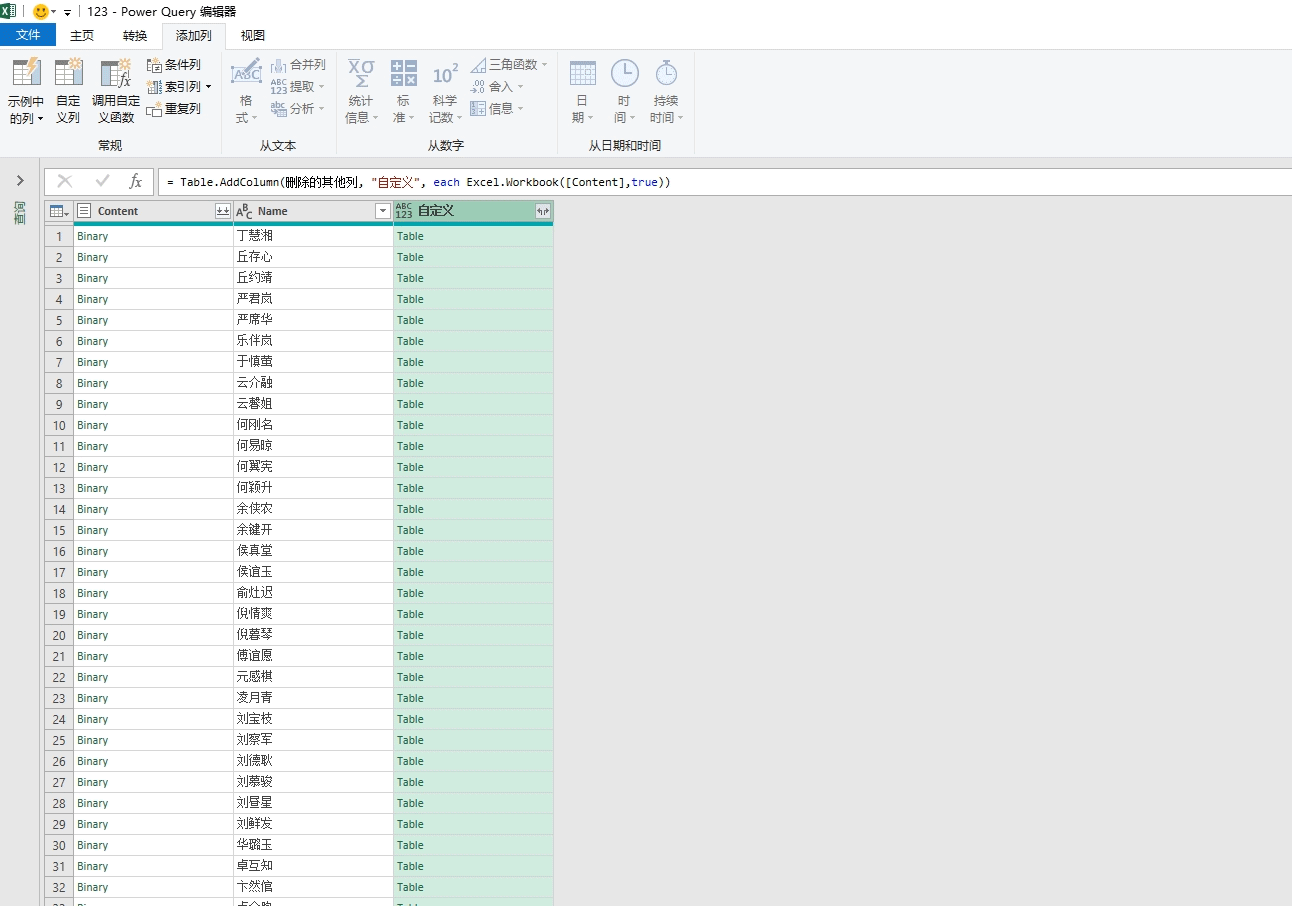Open the table menu icon at grid corner
1292x906 pixels.
(59, 211)
